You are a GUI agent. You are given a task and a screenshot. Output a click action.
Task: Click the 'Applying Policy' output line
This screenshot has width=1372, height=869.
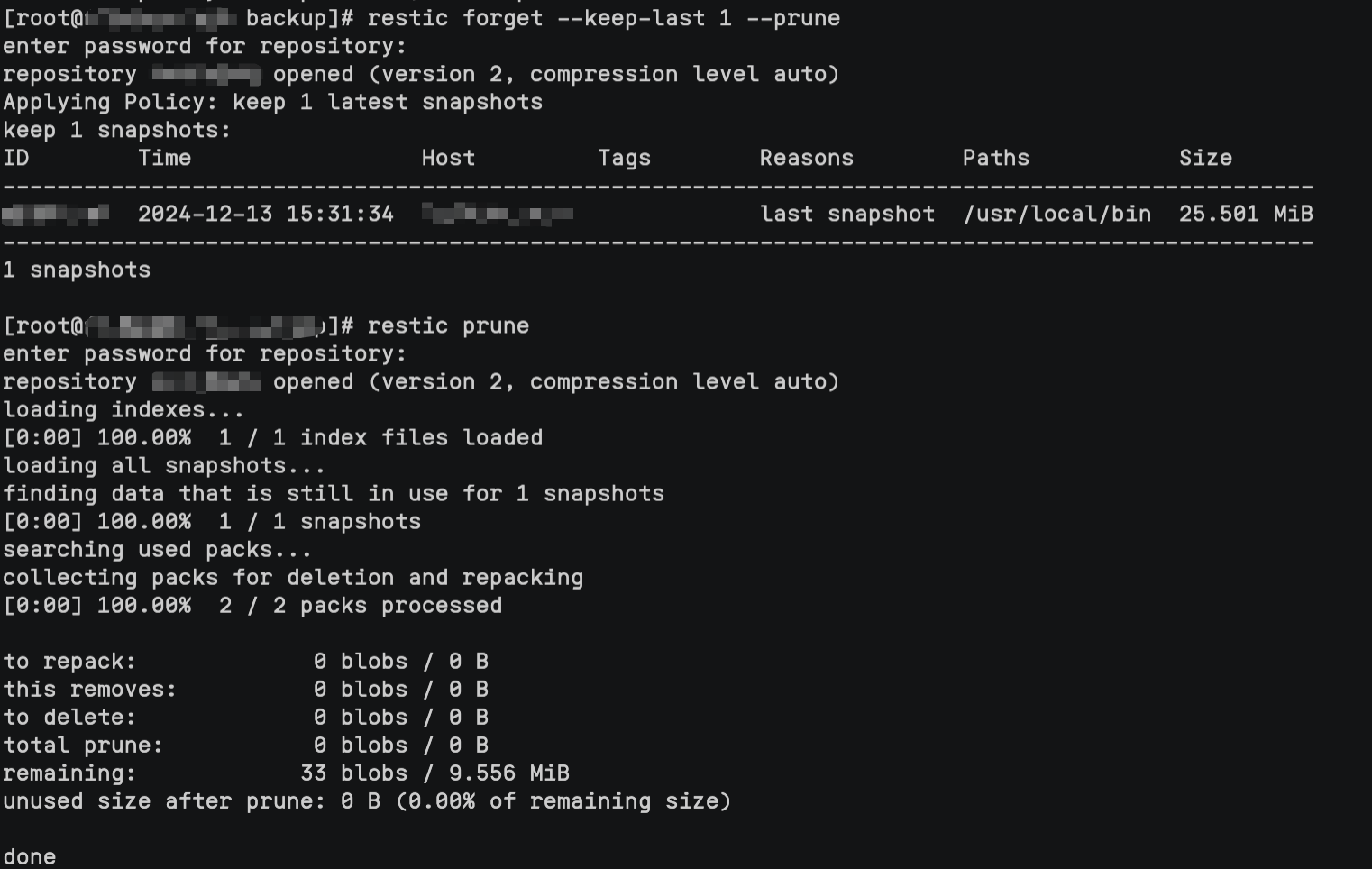pos(272,102)
